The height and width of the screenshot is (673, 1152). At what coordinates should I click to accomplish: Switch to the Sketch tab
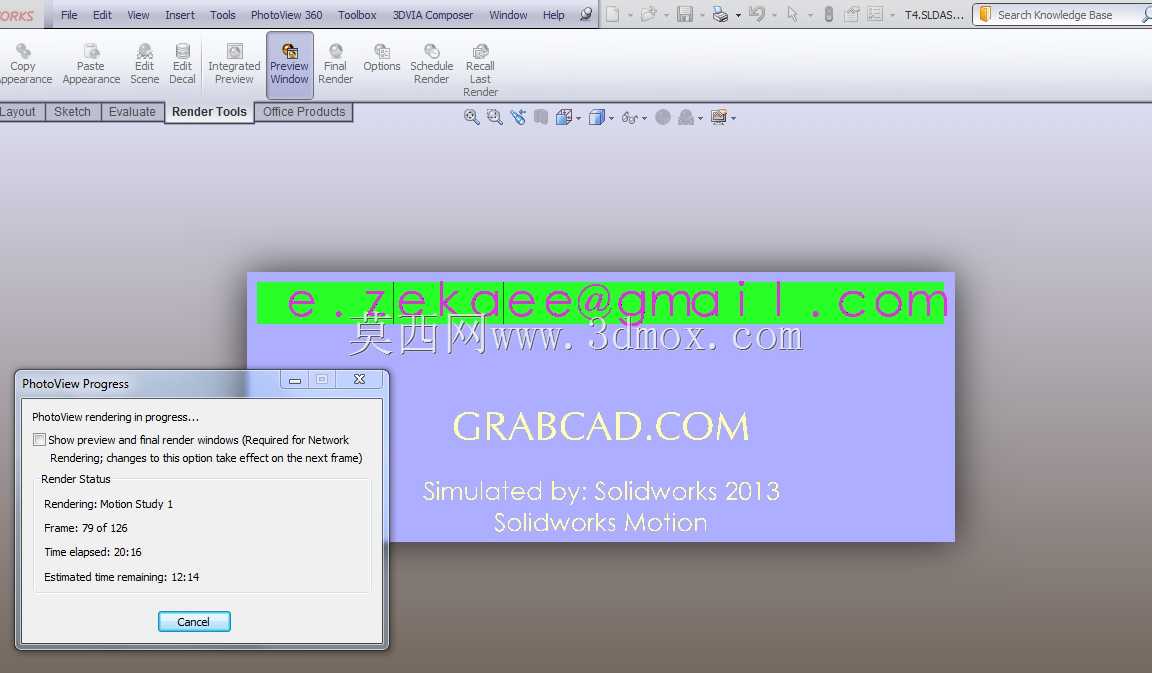pos(72,112)
